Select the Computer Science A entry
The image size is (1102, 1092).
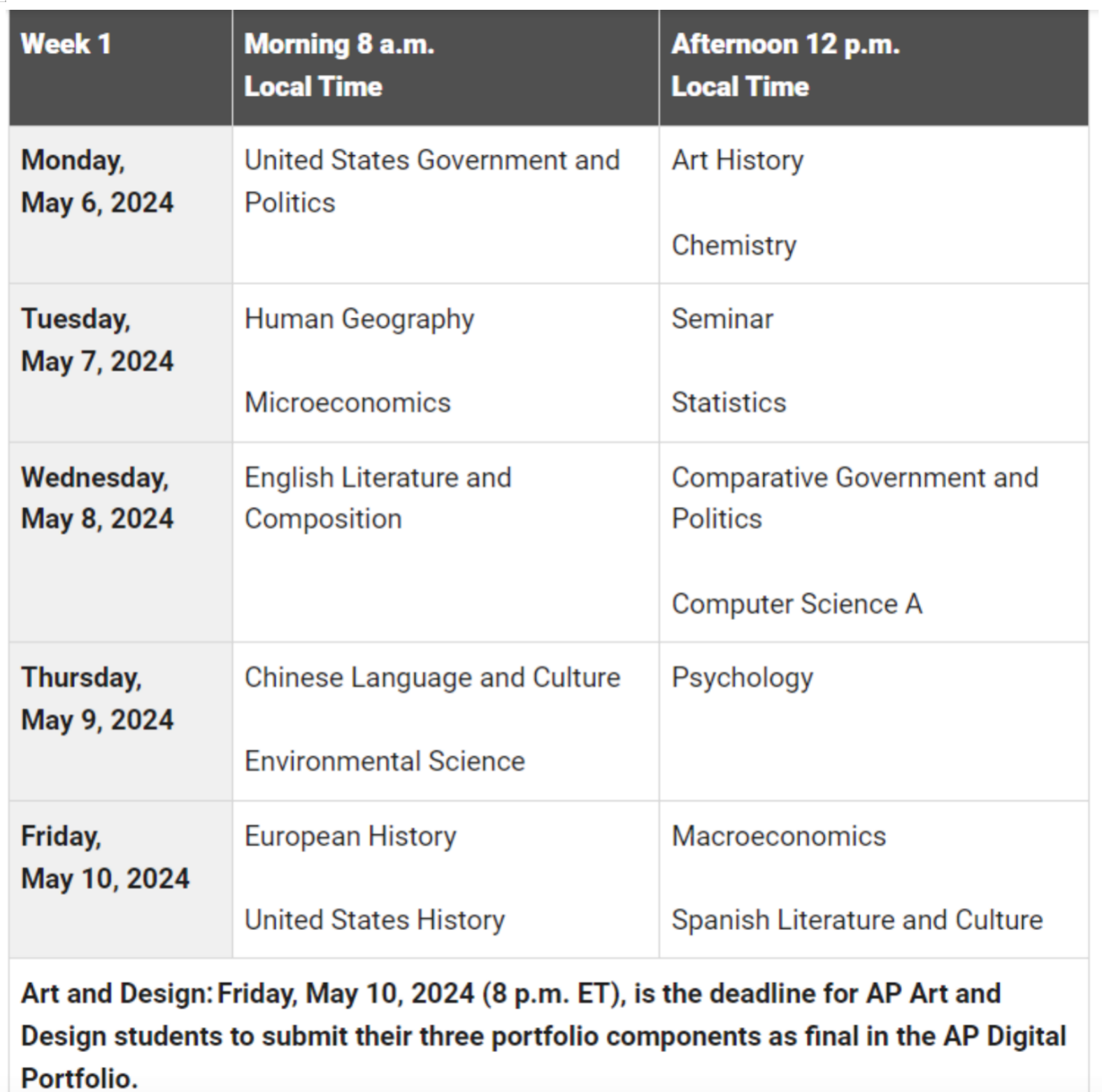[x=797, y=604]
